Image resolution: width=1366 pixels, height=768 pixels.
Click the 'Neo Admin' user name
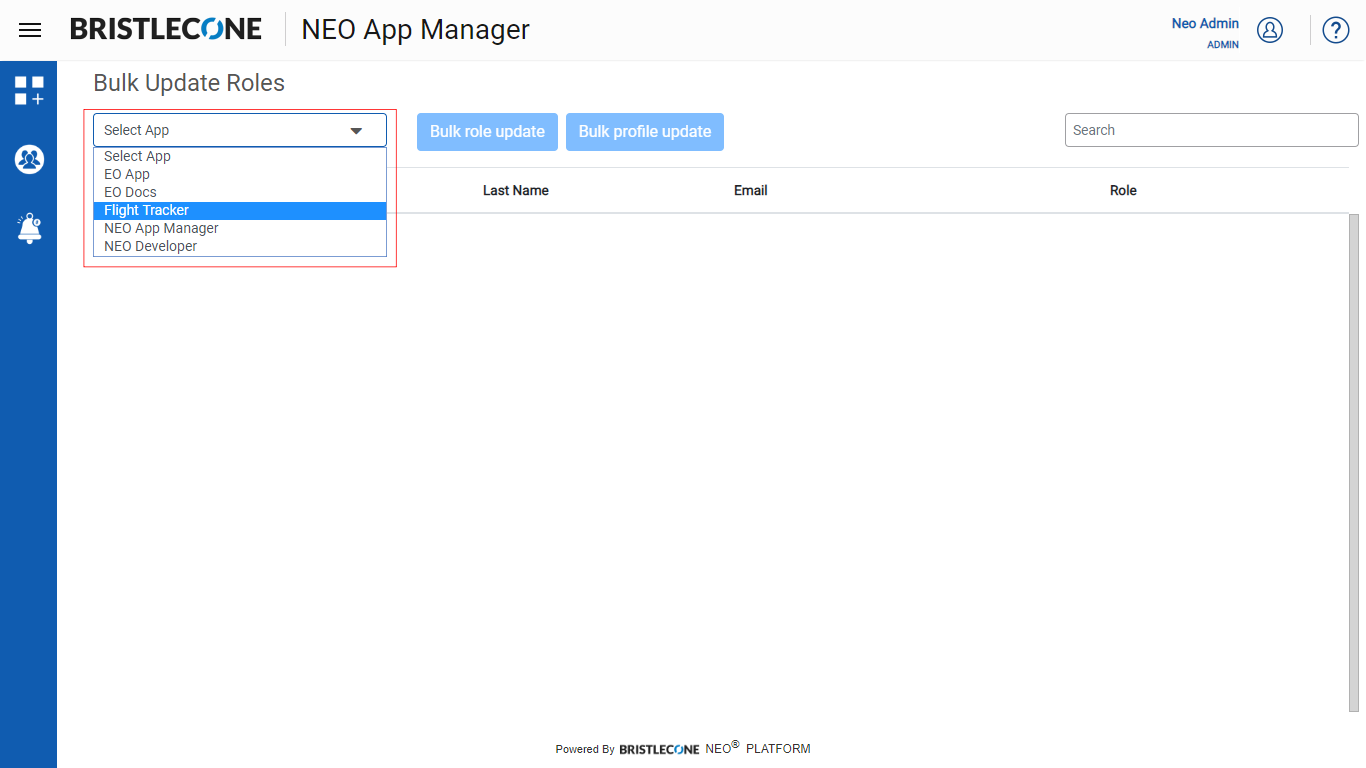pyautogui.click(x=1205, y=23)
